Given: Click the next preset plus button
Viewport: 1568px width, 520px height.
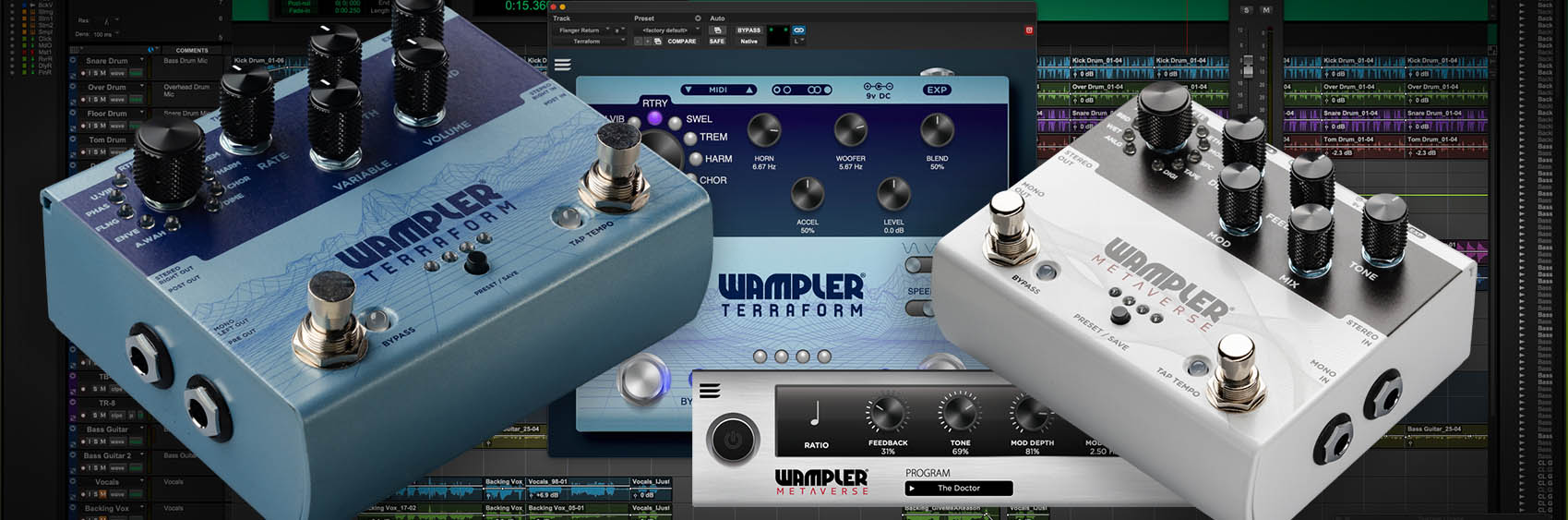Looking at the screenshot, I should click(647, 42).
